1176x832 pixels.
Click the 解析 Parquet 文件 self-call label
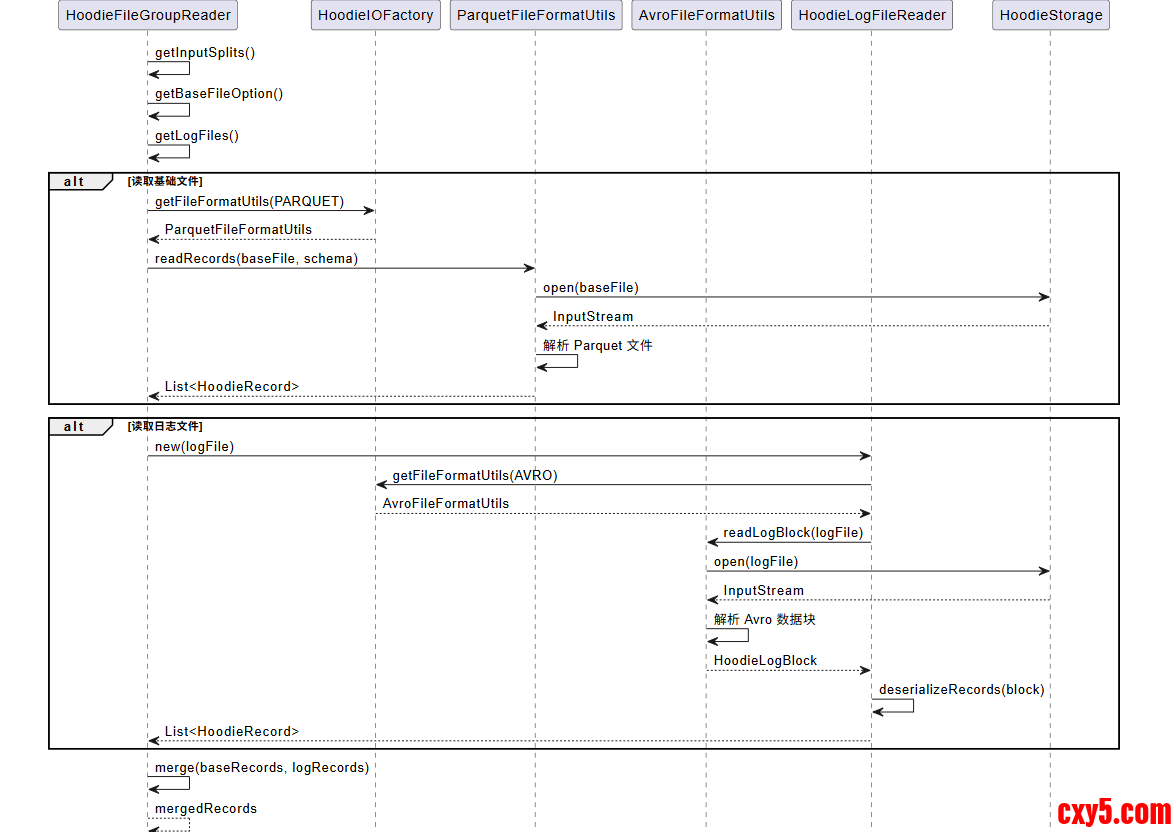pyautogui.click(x=598, y=345)
